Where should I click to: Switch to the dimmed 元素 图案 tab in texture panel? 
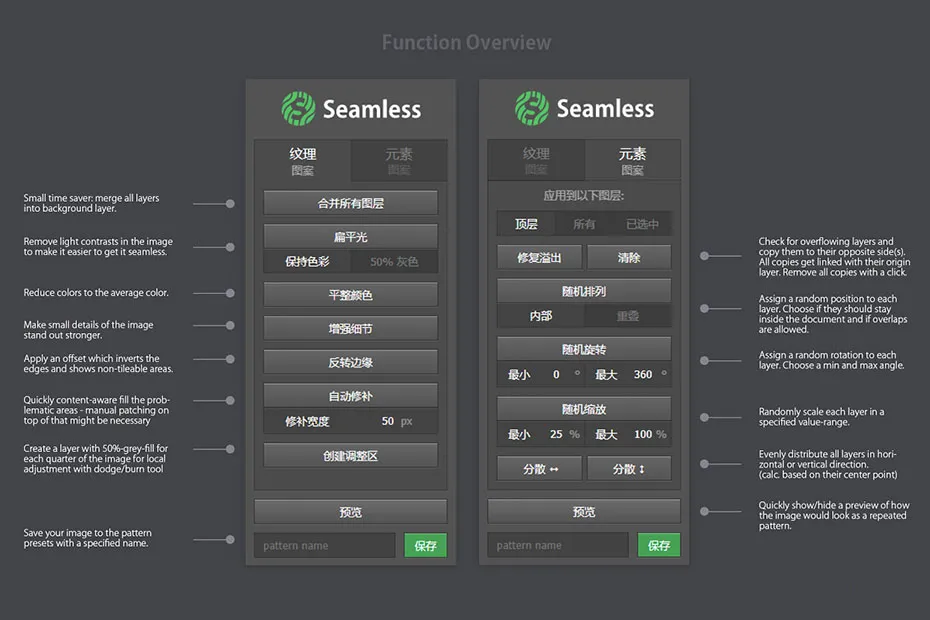[x=399, y=161]
